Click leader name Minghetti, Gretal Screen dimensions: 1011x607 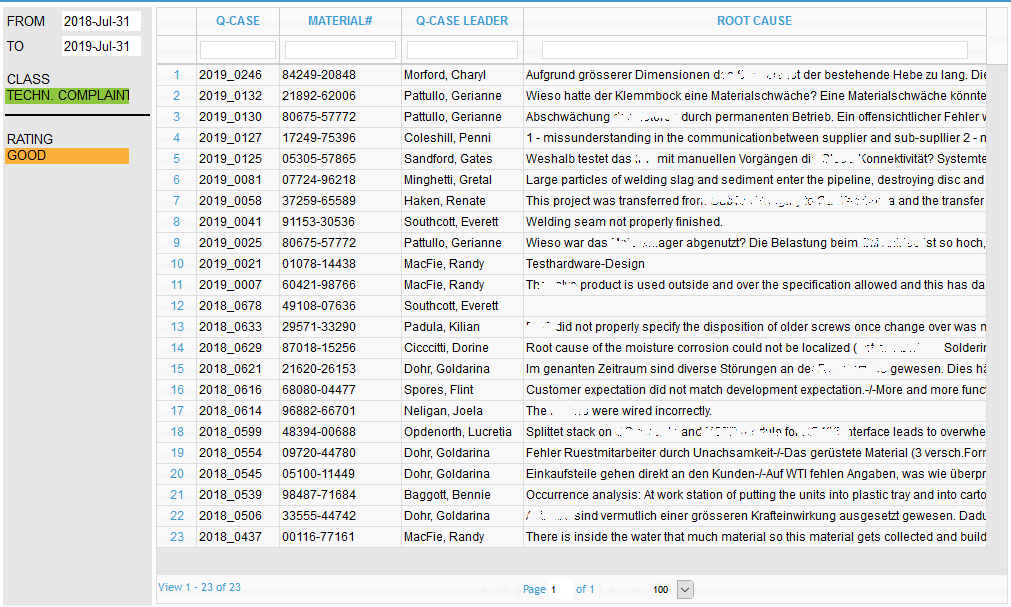pos(448,179)
